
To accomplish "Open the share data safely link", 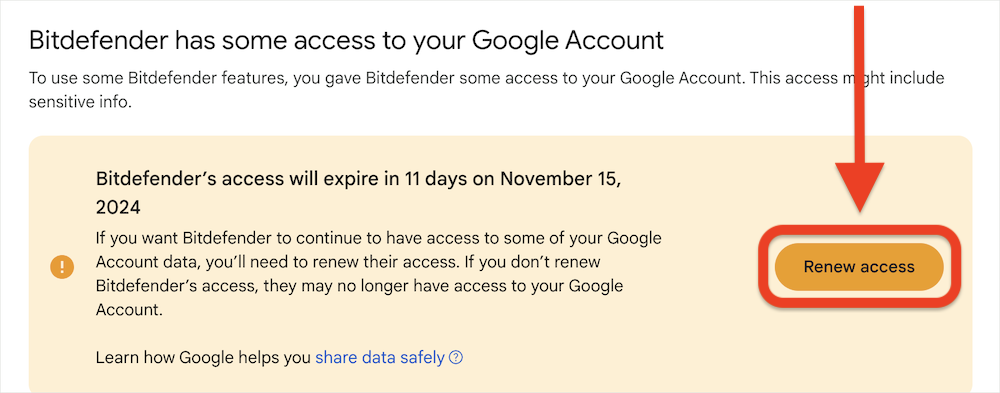I will coord(379,357).
